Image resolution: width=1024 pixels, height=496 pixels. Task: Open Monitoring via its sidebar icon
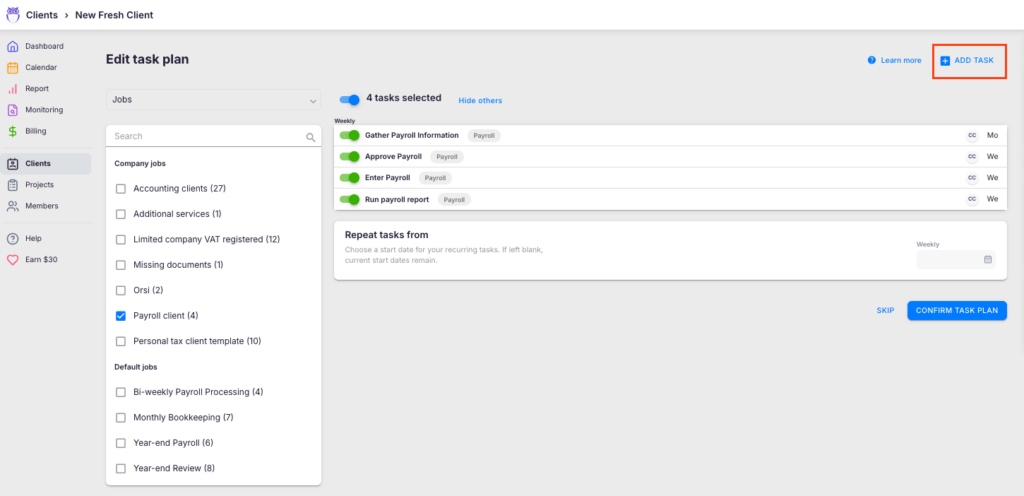tap(12, 109)
